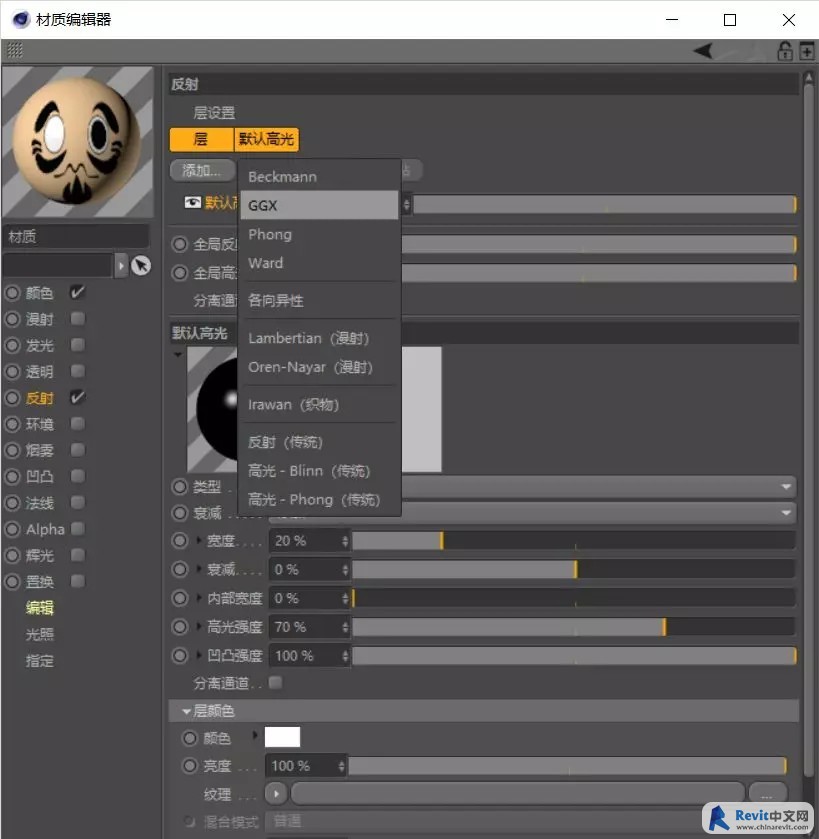Select 各向异性 in the type menu
This screenshot has height=839, width=819.
319,300
